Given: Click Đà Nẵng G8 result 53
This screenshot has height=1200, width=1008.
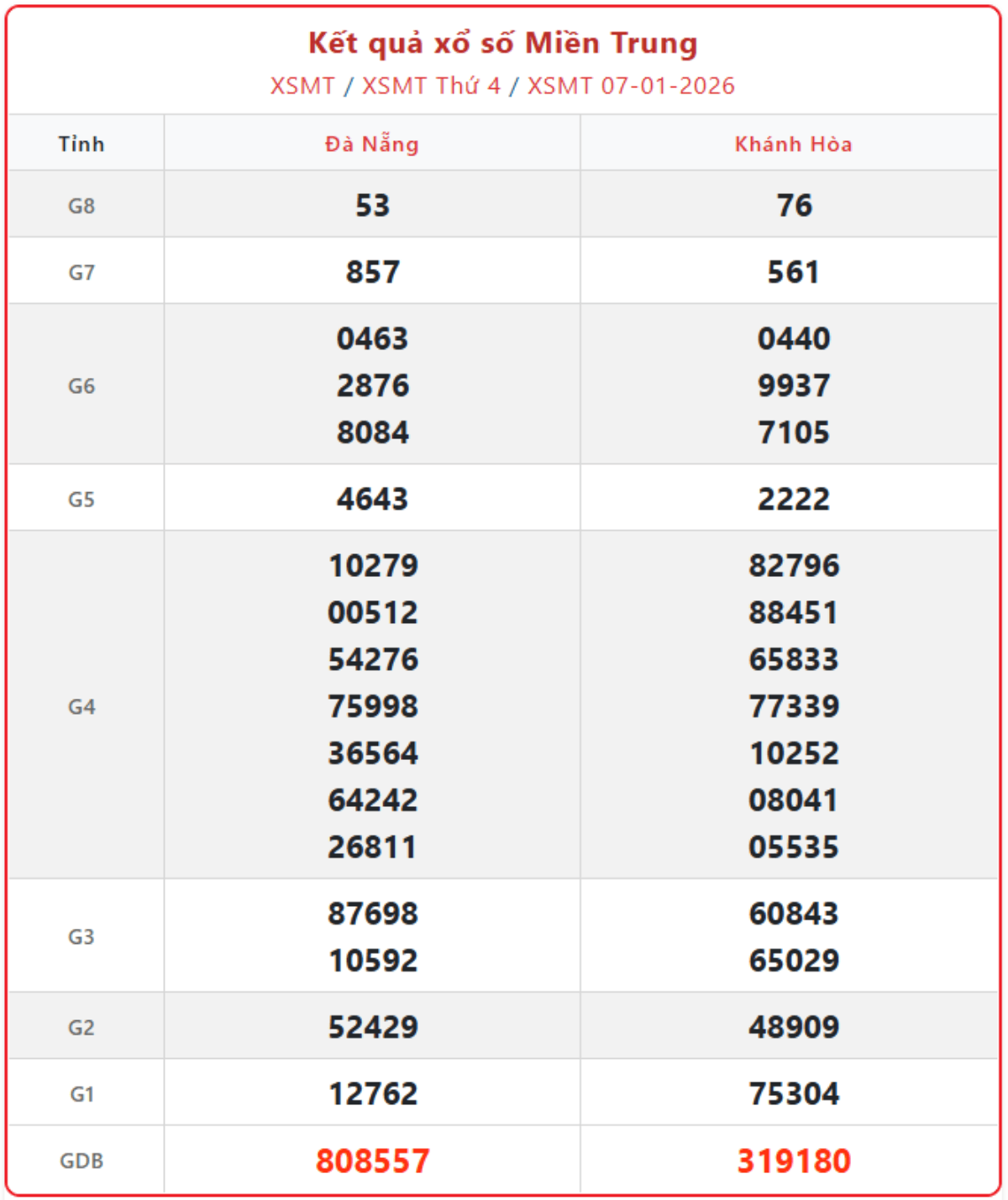Looking at the screenshot, I should [x=372, y=206].
